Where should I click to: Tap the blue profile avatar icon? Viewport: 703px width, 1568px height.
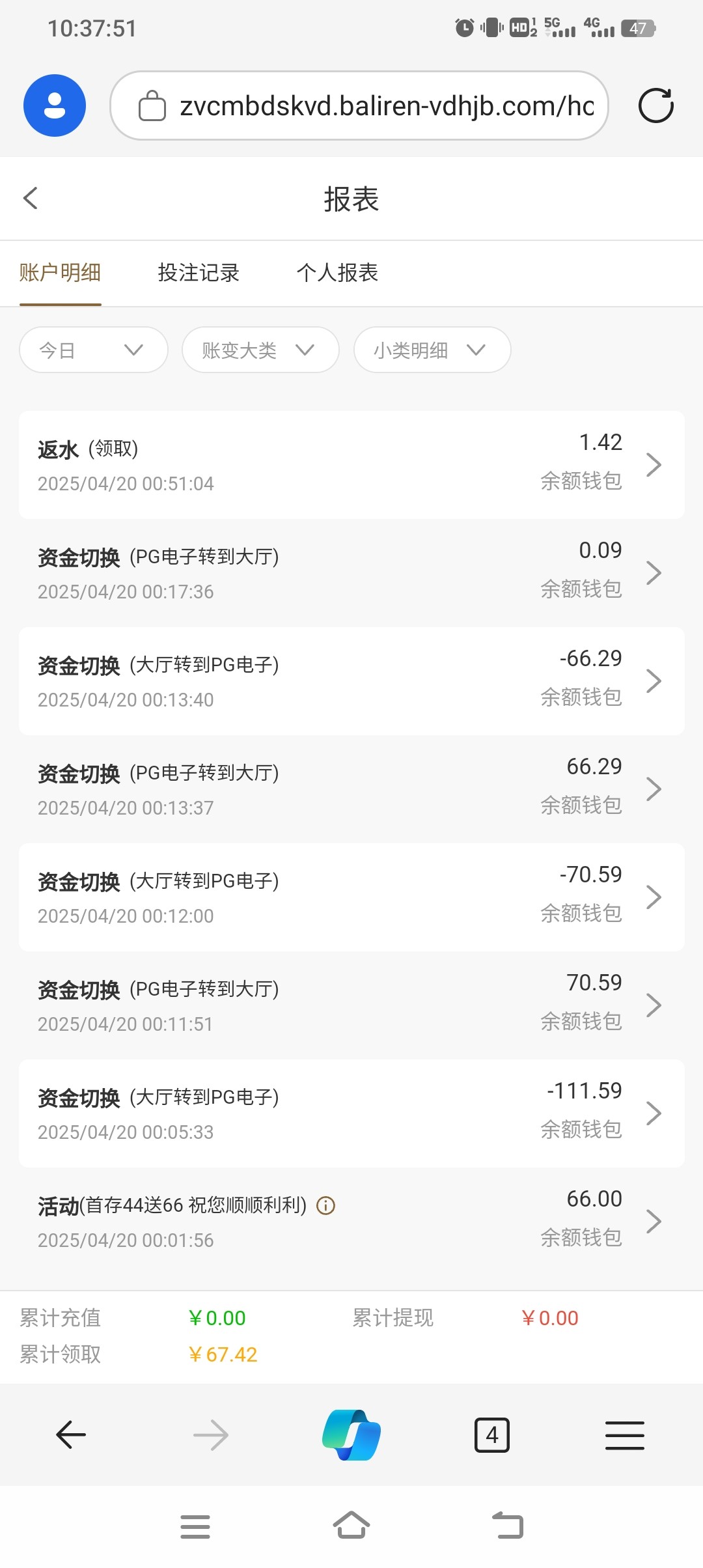[x=55, y=105]
